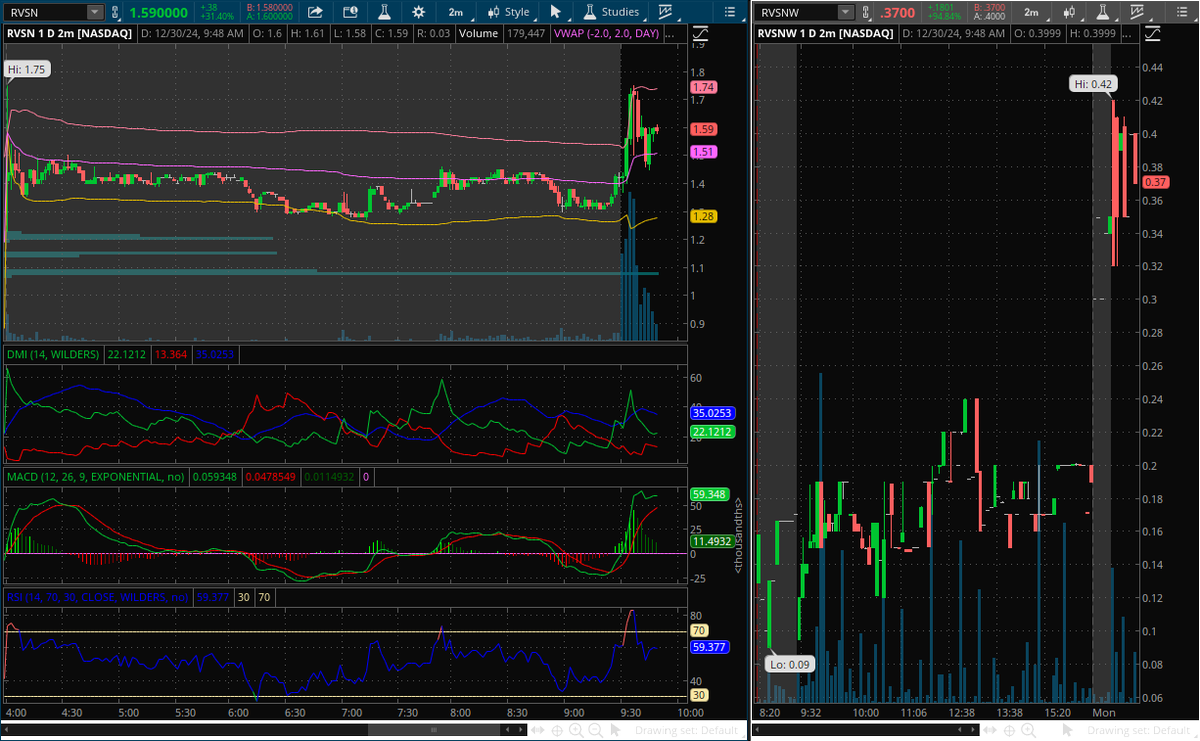Click the 1.590000 last price in RVSN header

point(160,12)
